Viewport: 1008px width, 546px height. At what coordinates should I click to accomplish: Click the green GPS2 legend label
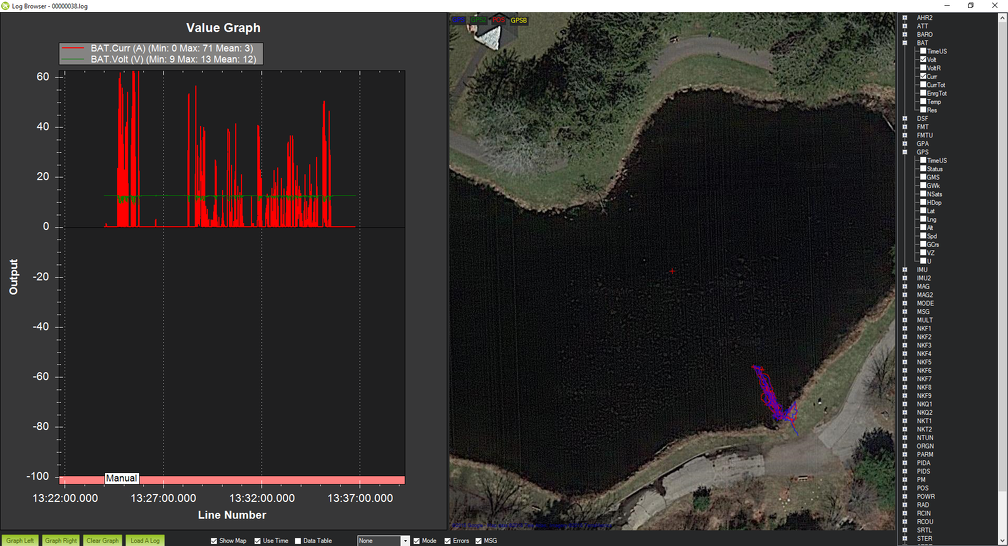tap(479, 19)
